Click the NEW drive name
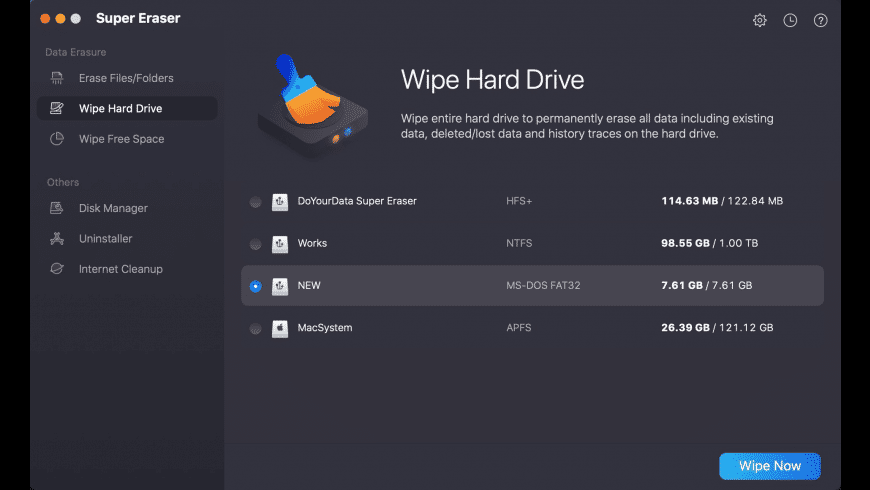The height and width of the screenshot is (490, 870). pyautogui.click(x=308, y=285)
